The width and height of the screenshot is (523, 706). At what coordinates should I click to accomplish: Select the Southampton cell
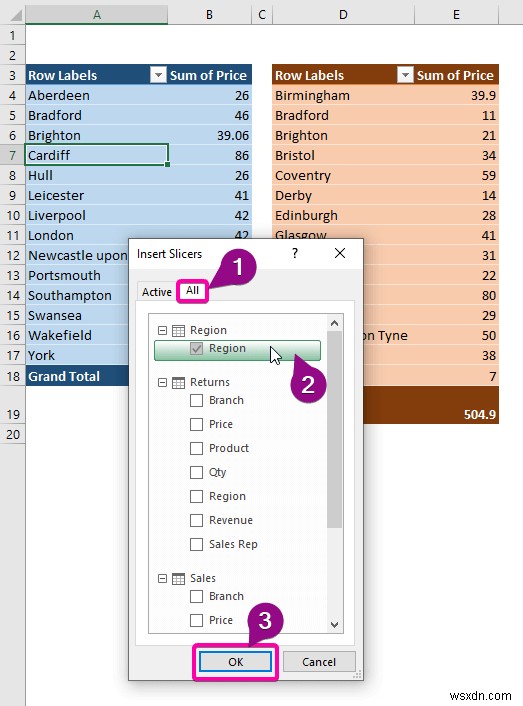tap(77, 295)
